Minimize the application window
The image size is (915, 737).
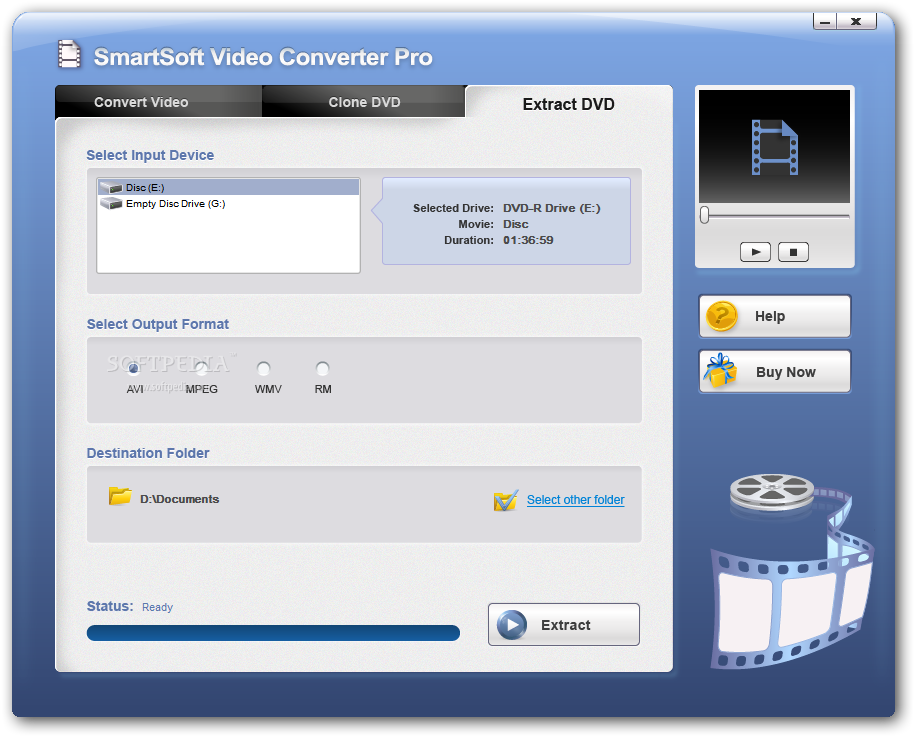click(825, 22)
